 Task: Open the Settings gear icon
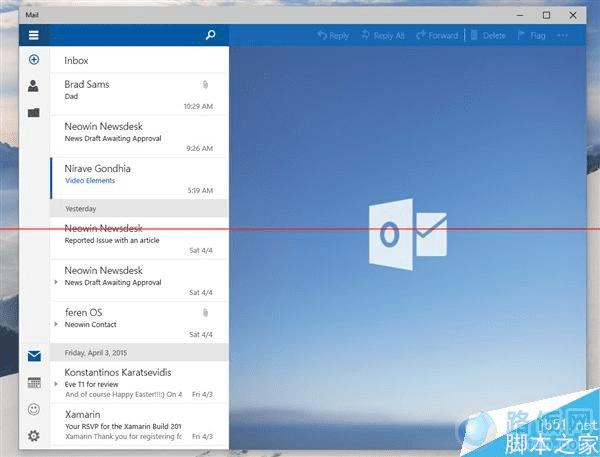point(34,436)
